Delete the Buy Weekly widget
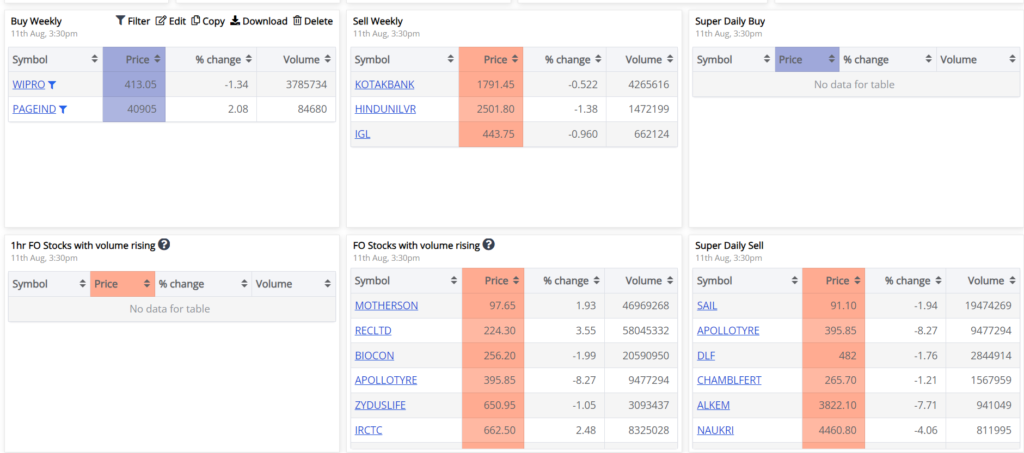Viewport: 1024px width, 453px height. pos(313,21)
